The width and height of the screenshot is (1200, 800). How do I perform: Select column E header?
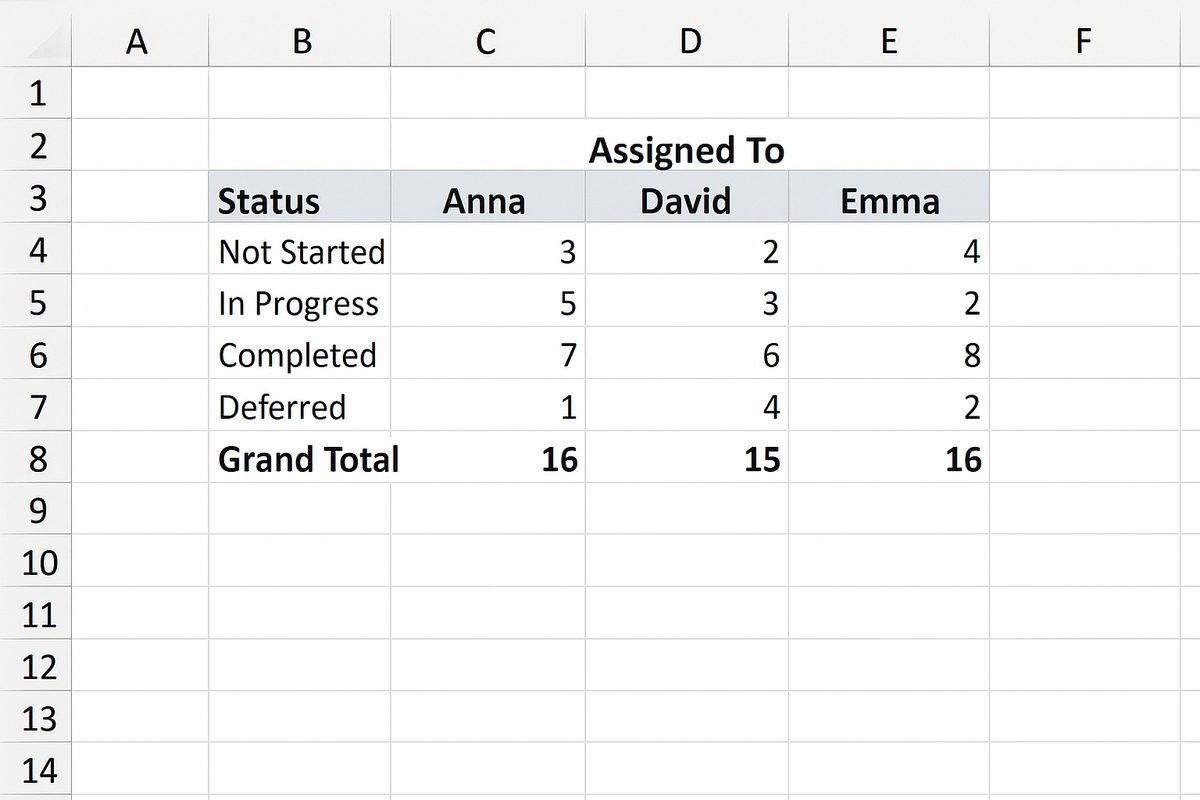(x=888, y=42)
